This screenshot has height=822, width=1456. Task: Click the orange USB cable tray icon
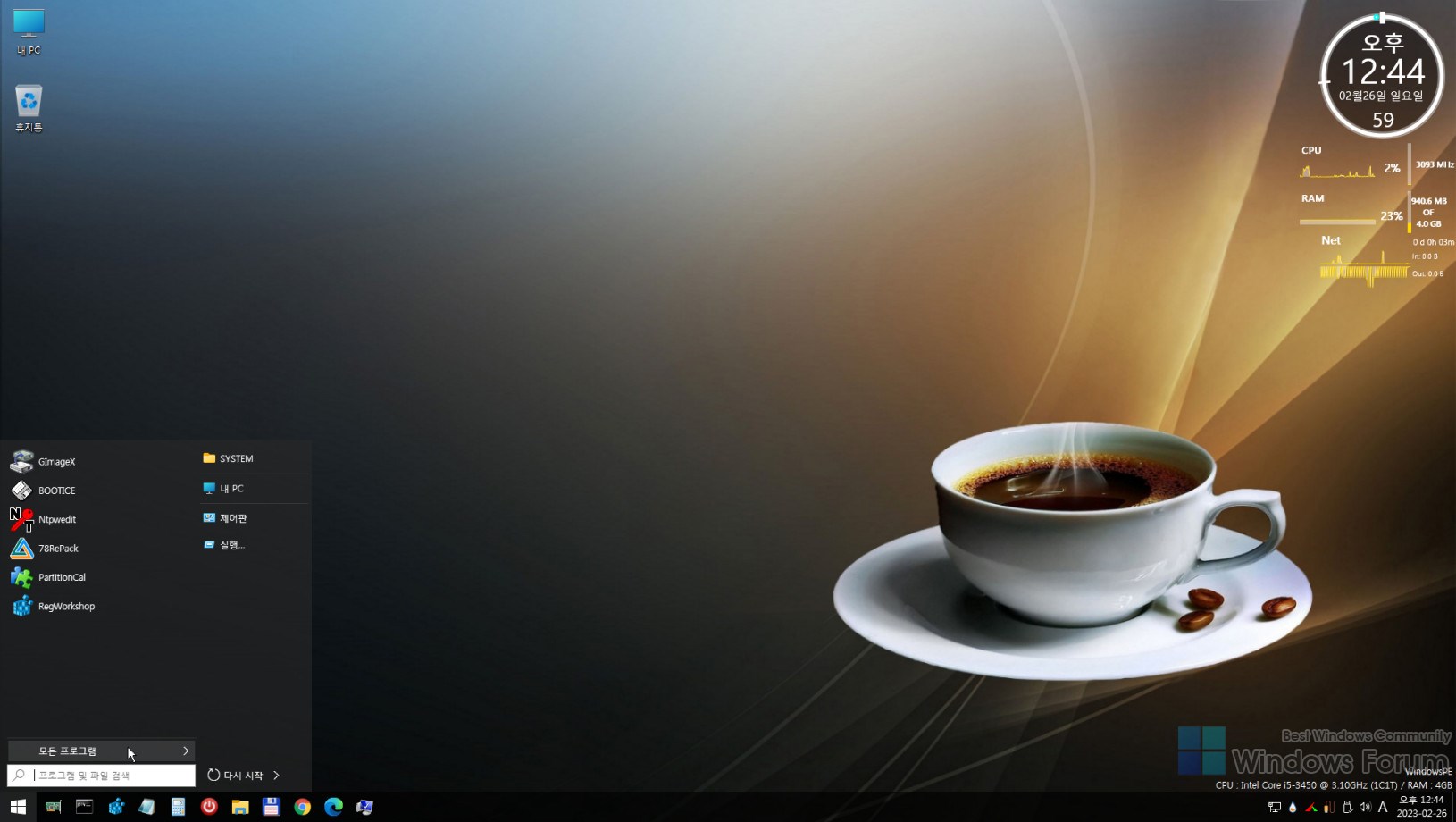(x=1329, y=808)
